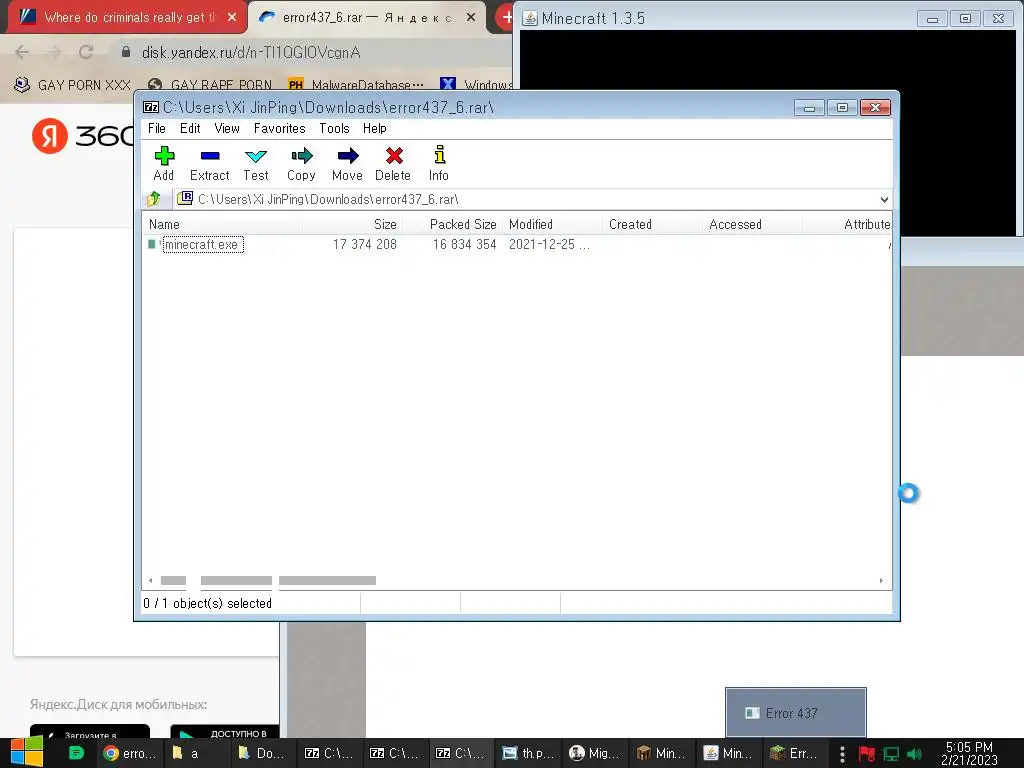Image resolution: width=1024 pixels, height=768 pixels.
Task: Open the folder 'a' taskbar button
Action: 195,753
